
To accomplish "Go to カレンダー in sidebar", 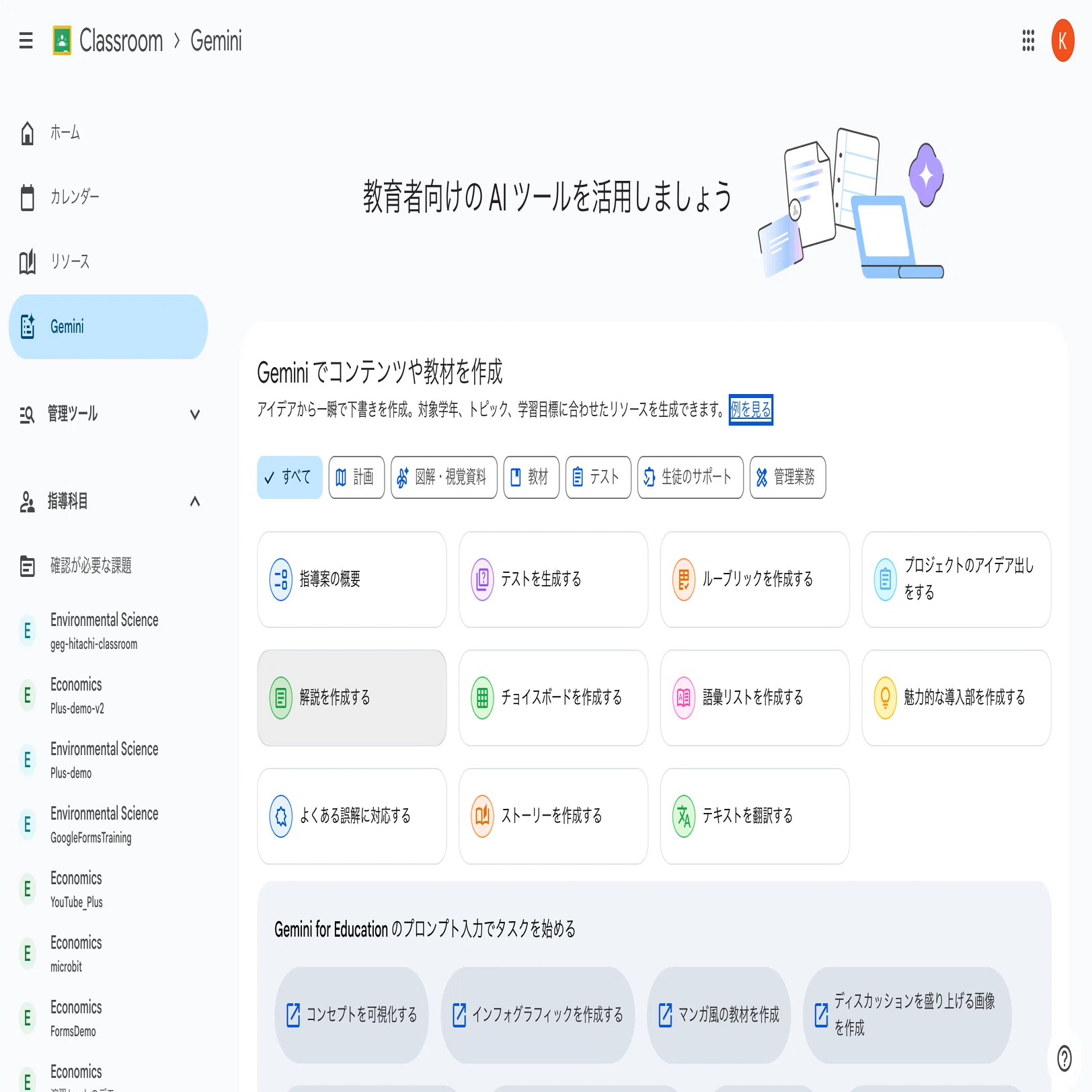I will click(x=108, y=198).
